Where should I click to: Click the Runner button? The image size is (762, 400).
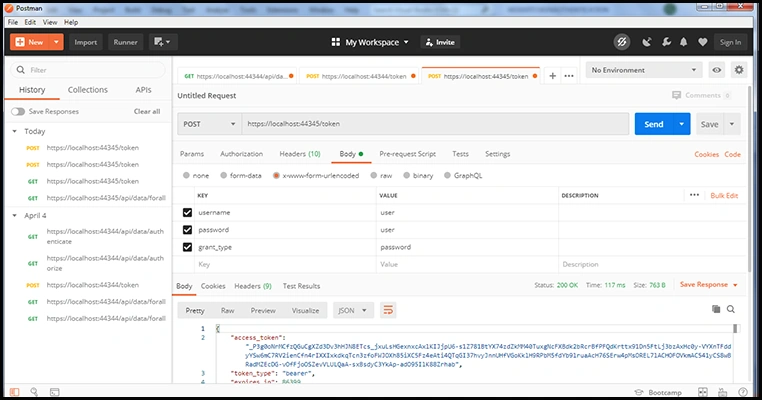pos(125,42)
